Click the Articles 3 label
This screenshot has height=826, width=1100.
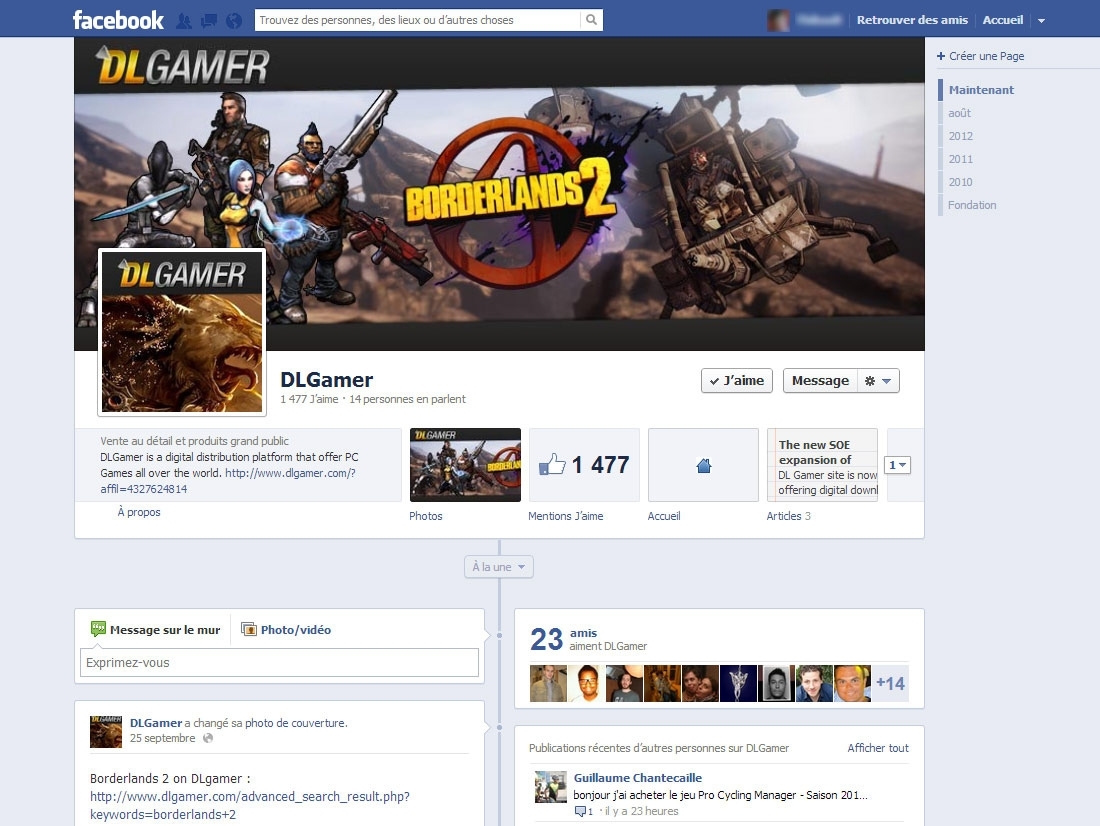[788, 516]
